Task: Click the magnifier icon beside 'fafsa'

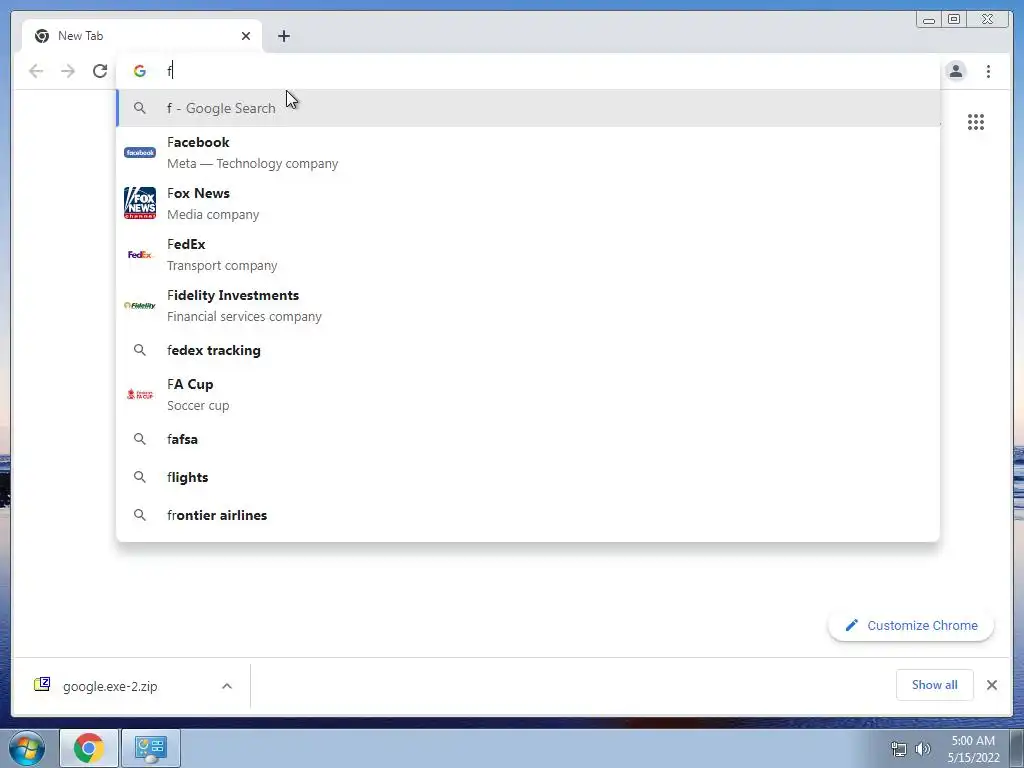Action: click(140, 440)
